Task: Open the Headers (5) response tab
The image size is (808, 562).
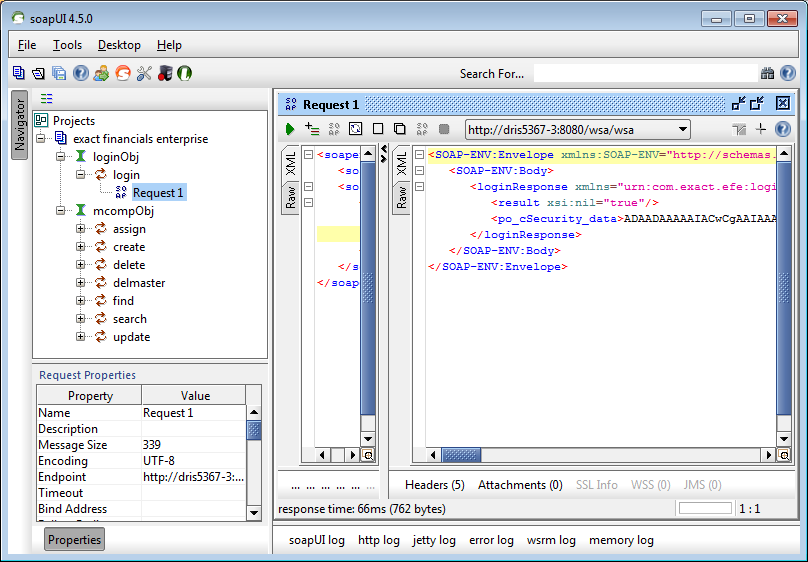Action: coord(434,485)
